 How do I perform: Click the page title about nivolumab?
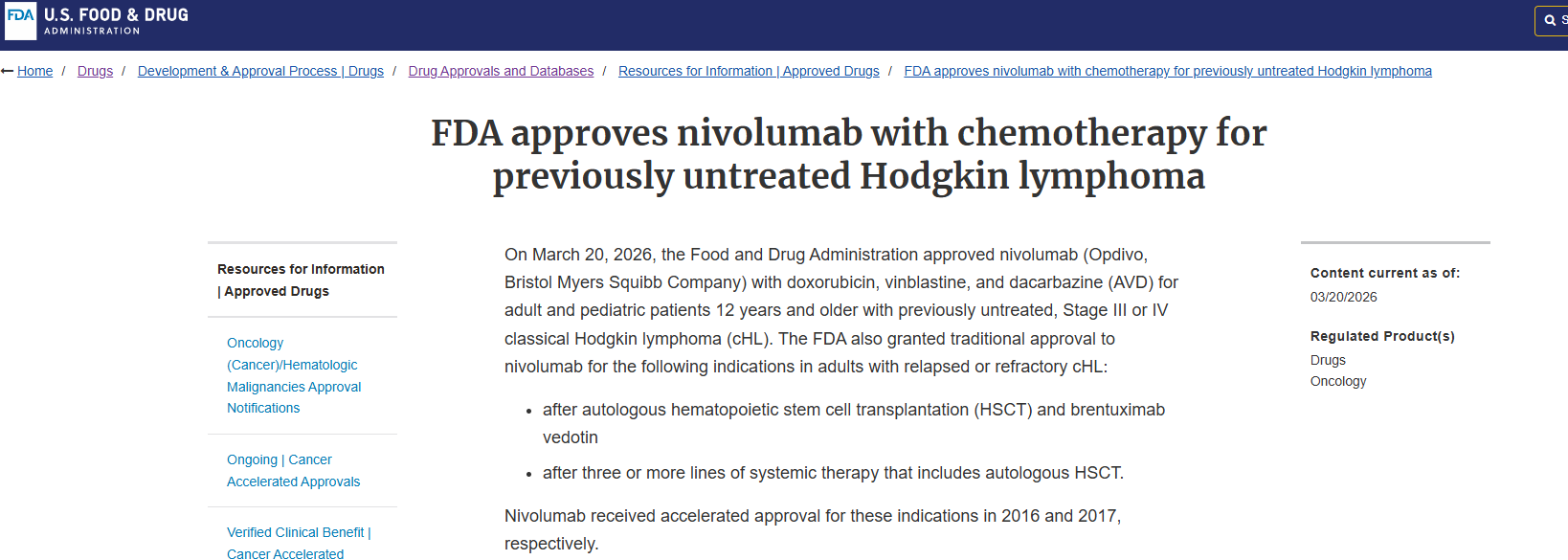848,154
